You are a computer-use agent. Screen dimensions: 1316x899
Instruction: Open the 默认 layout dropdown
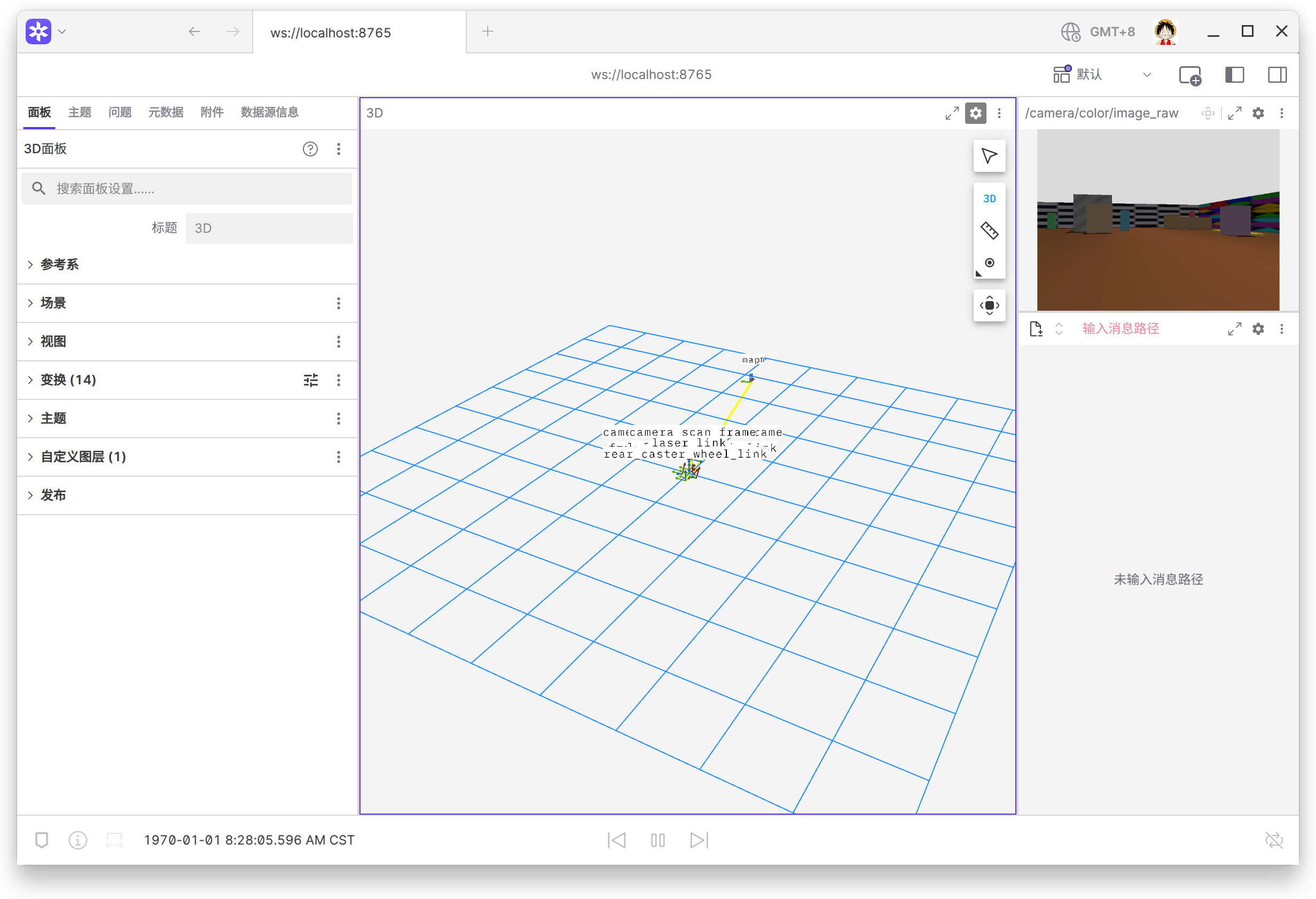[x=1102, y=75]
